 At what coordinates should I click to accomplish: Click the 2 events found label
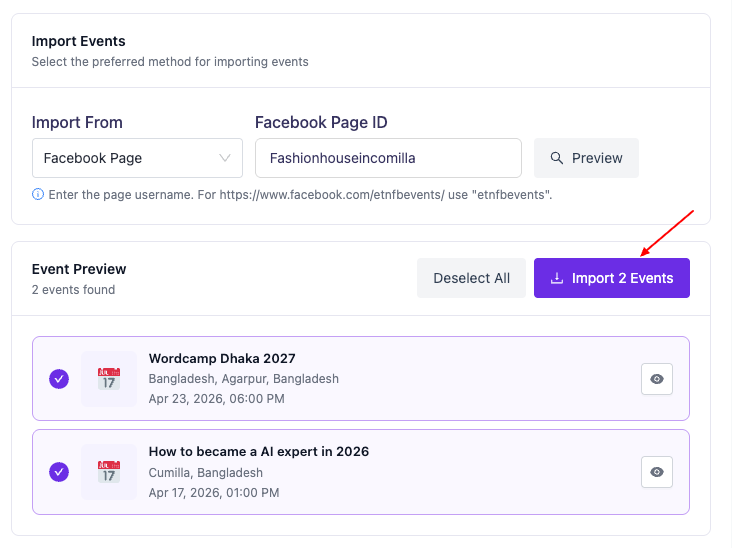click(x=73, y=290)
